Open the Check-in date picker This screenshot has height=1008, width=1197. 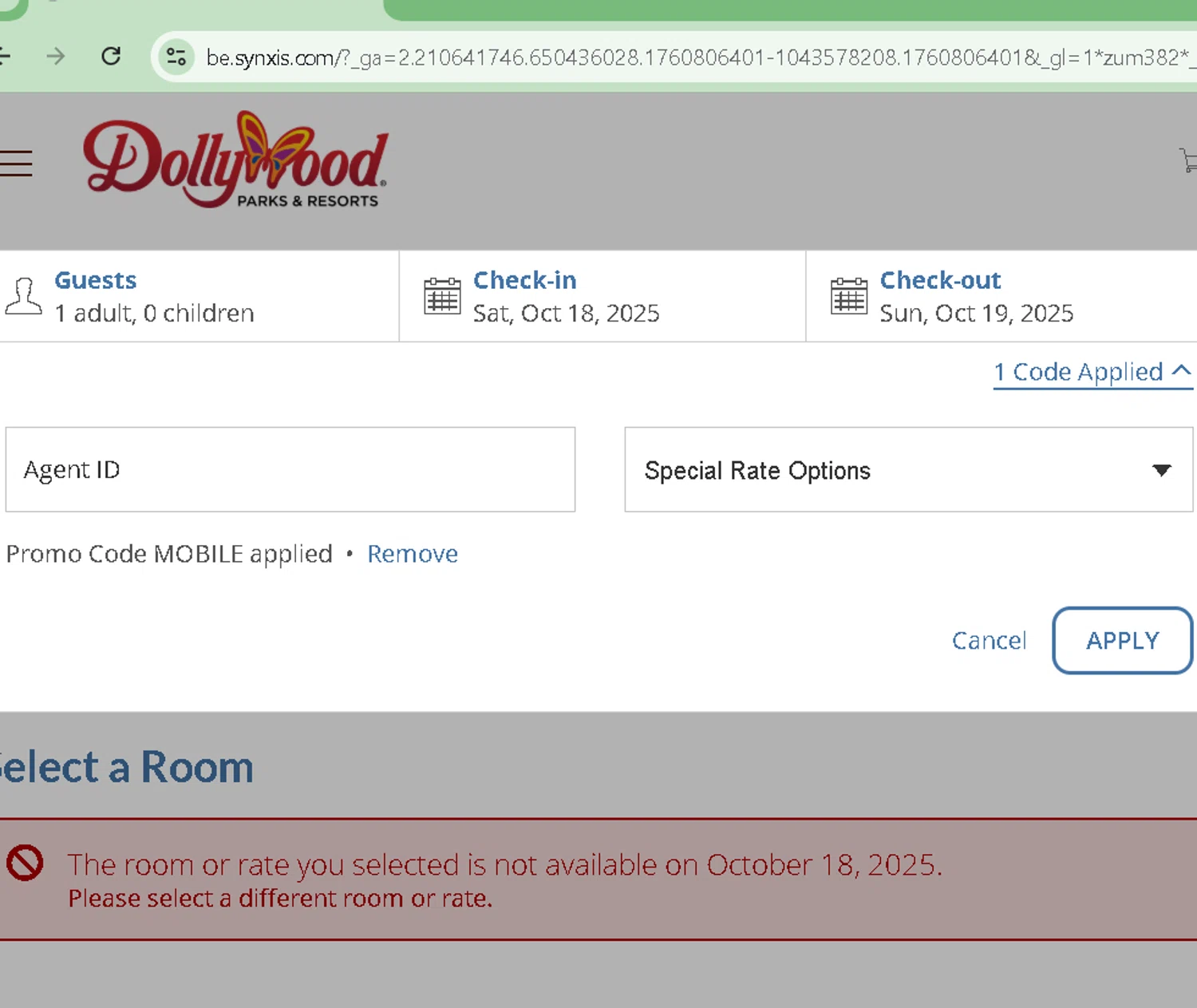[602, 296]
